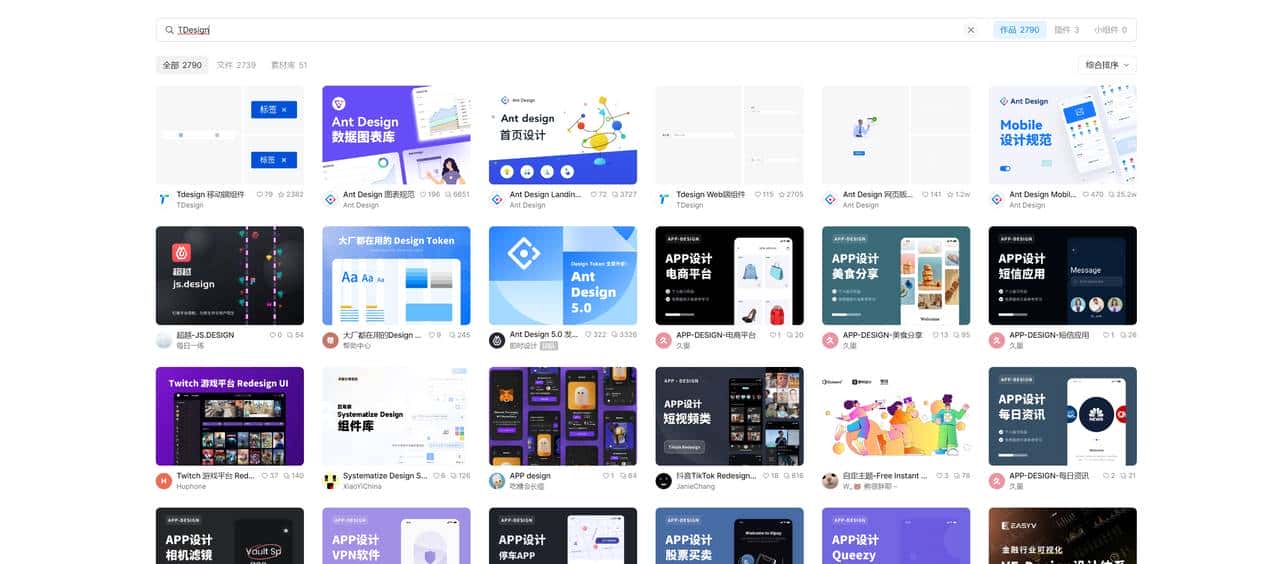
Task: Open Ant Design avatar on Landing card
Action: pyautogui.click(x=497, y=199)
